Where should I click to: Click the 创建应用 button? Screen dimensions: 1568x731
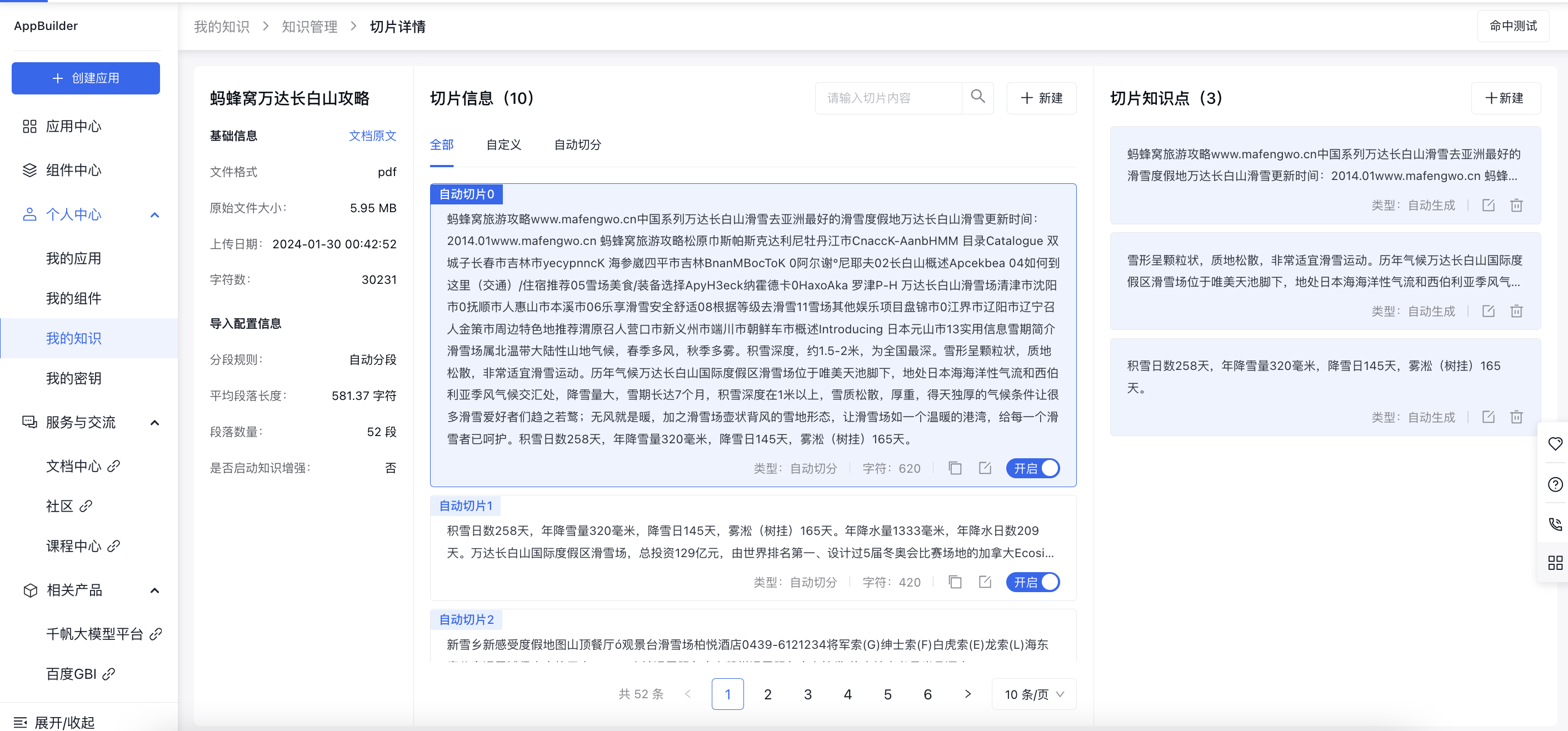(x=86, y=78)
